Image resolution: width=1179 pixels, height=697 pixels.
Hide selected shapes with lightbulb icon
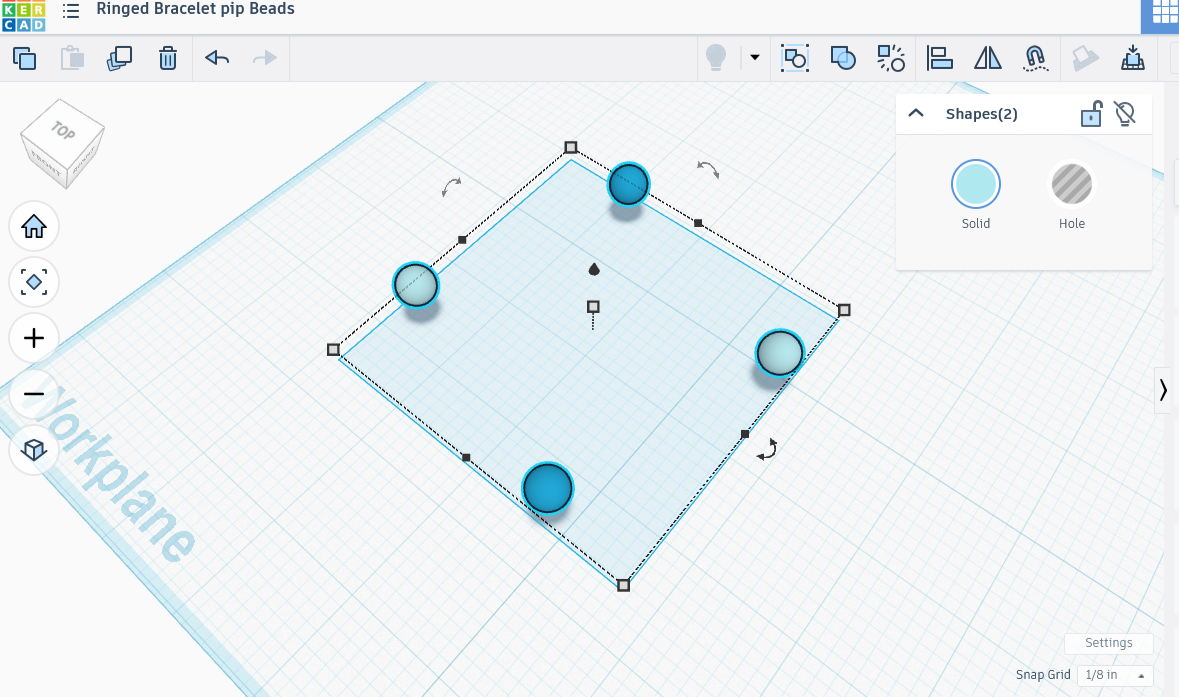click(x=1125, y=114)
